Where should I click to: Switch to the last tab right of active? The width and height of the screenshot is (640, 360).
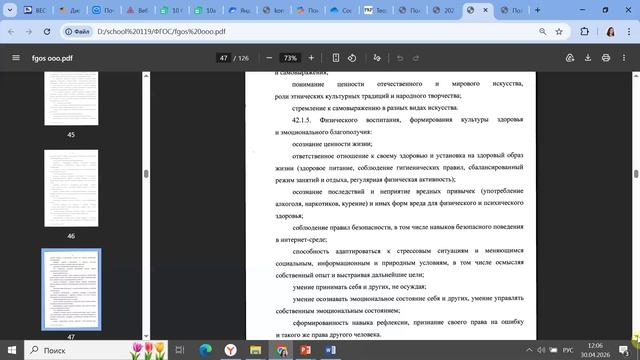(x=512, y=10)
